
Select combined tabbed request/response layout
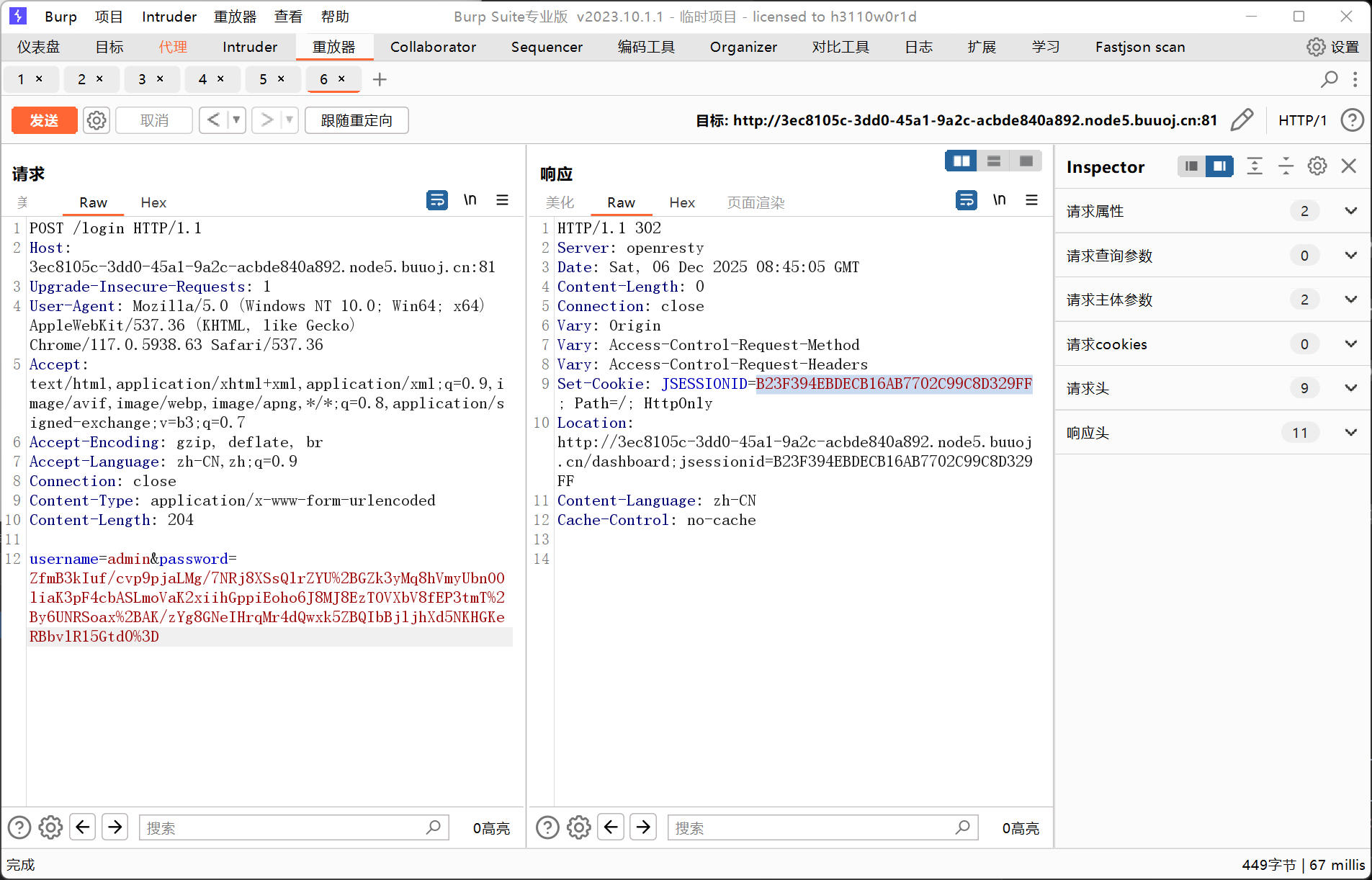click(x=1026, y=161)
